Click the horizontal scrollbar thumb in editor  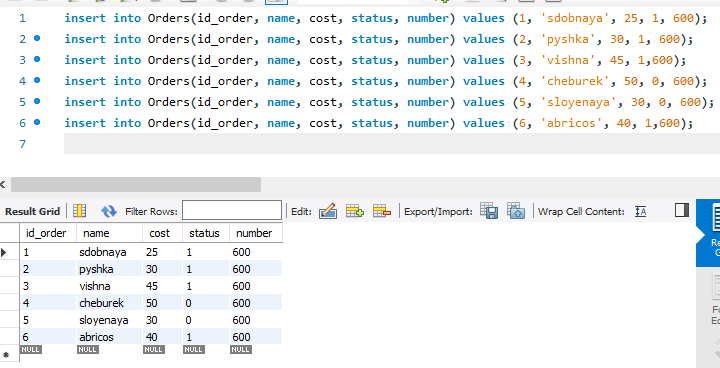(136, 184)
